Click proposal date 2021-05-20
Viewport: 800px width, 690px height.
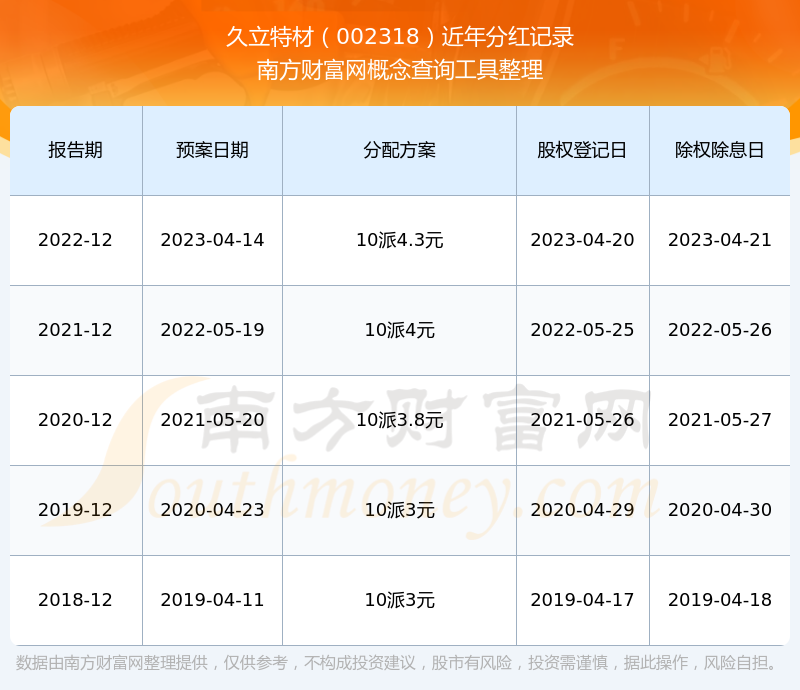click(212, 420)
